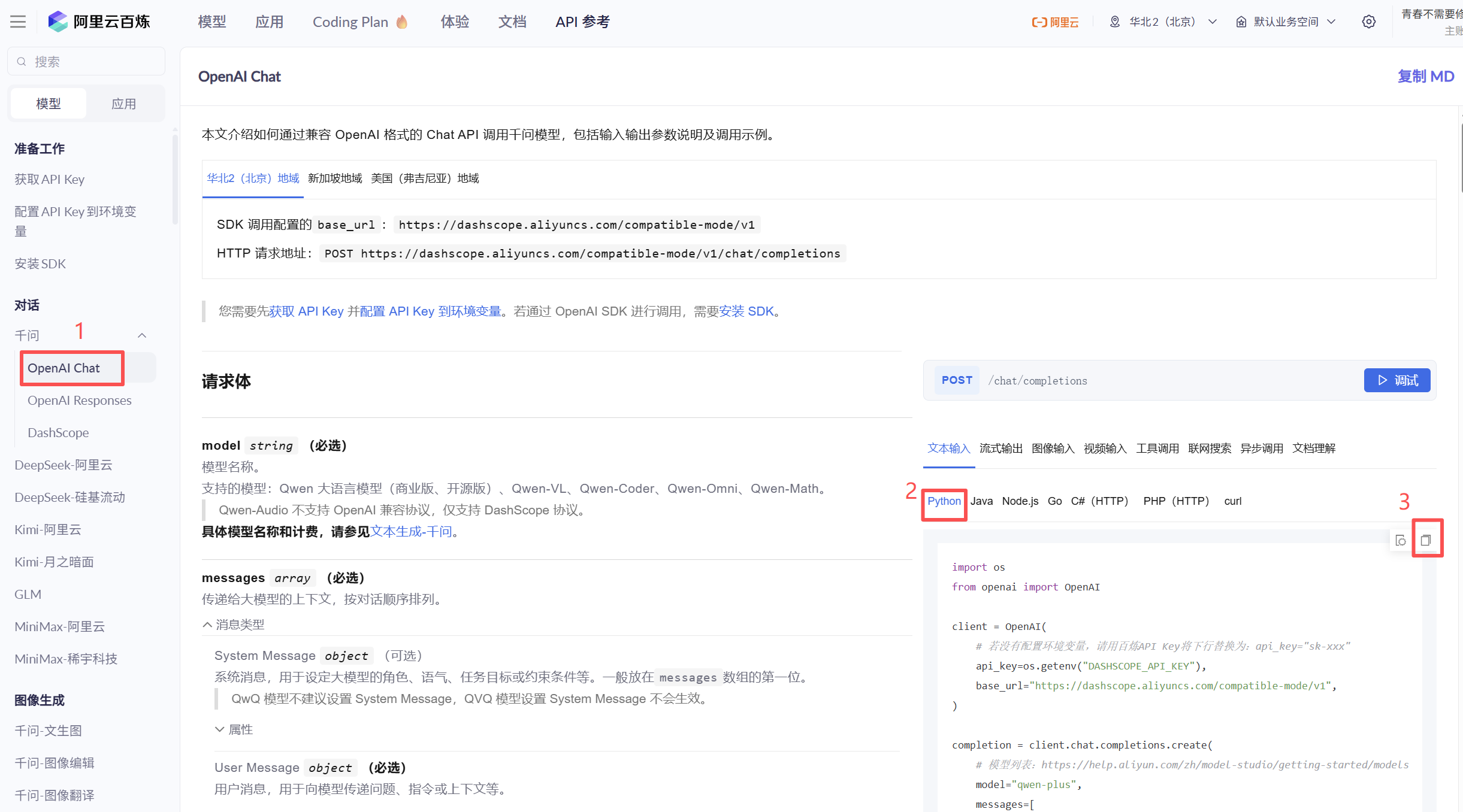Open the 文本生成-千问 link
The height and width of the screenshot is (812, 1463).
[x=411, y=532]
